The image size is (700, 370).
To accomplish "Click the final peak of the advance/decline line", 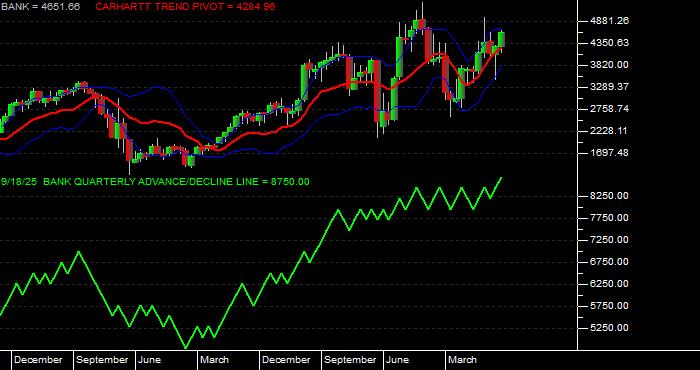I will [501, 178].
